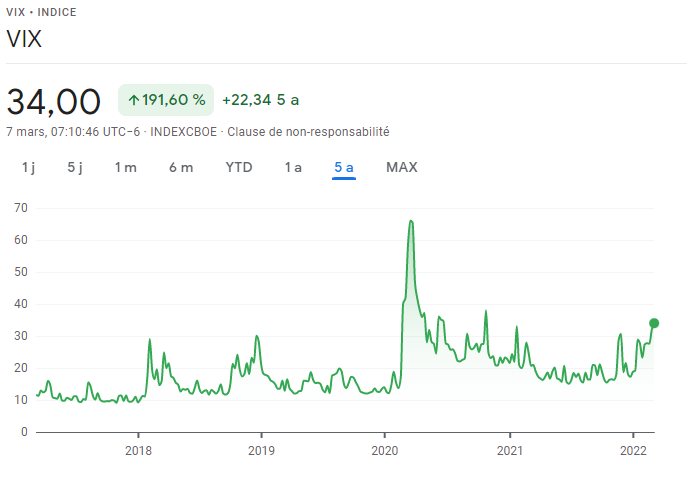Image resolution: width=687 pixels, height=478 pixels.
Task: Choose the 6m time range
Action: (181, 167)
